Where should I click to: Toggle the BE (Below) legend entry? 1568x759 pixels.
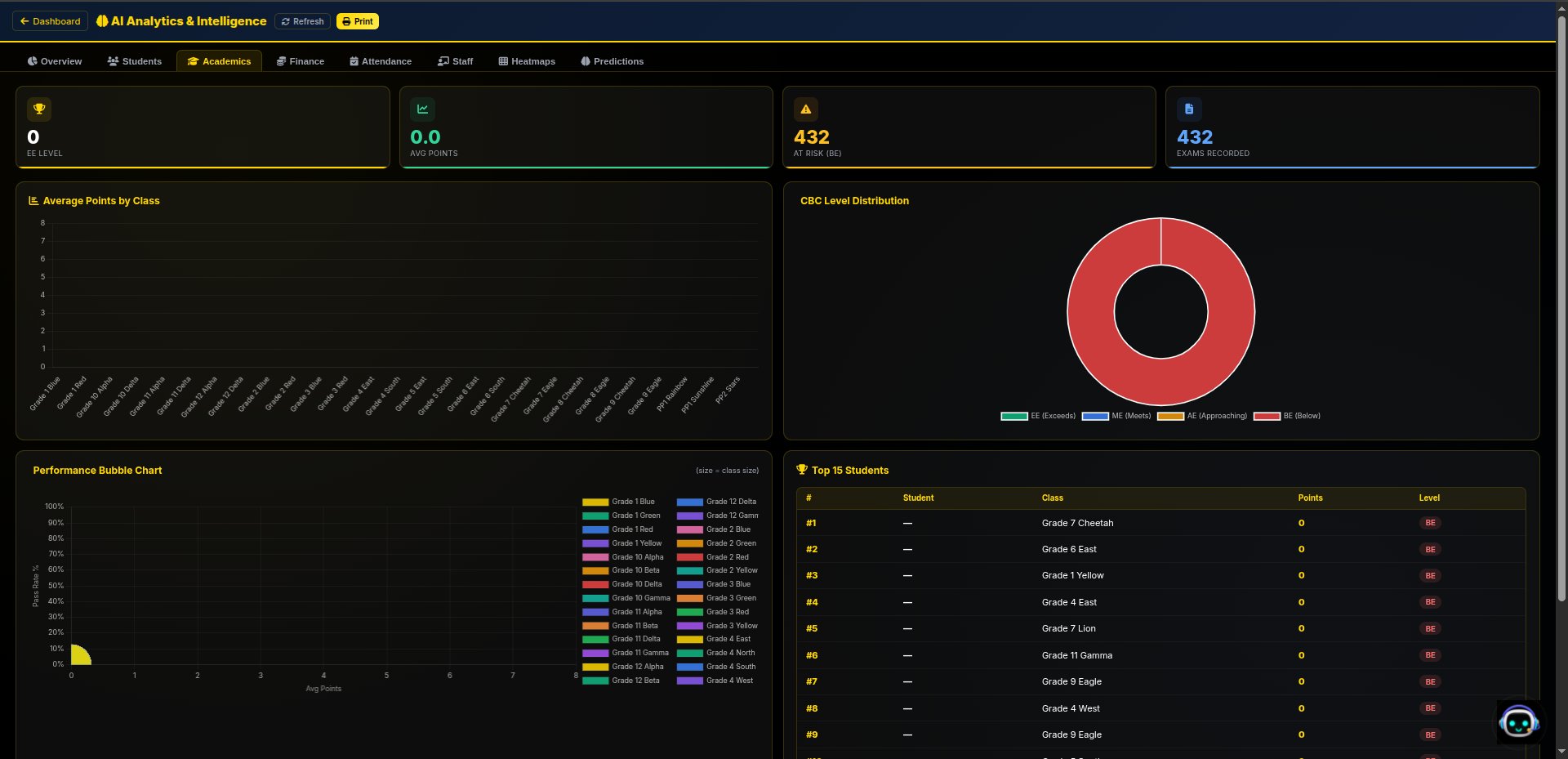1287,416
